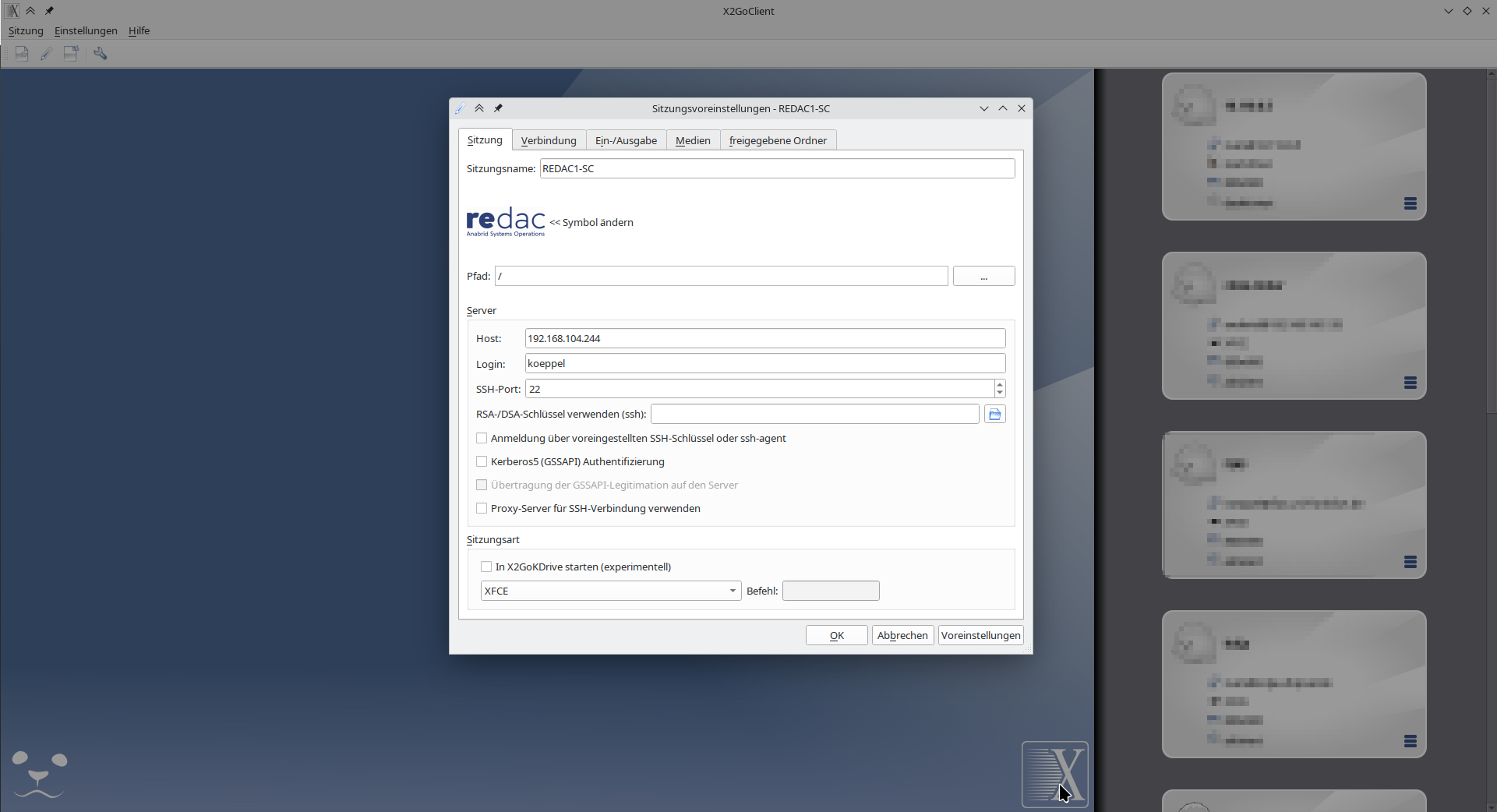Open the XFCE session type dropdown
1497x812 pixels.
tap(731, 591)
